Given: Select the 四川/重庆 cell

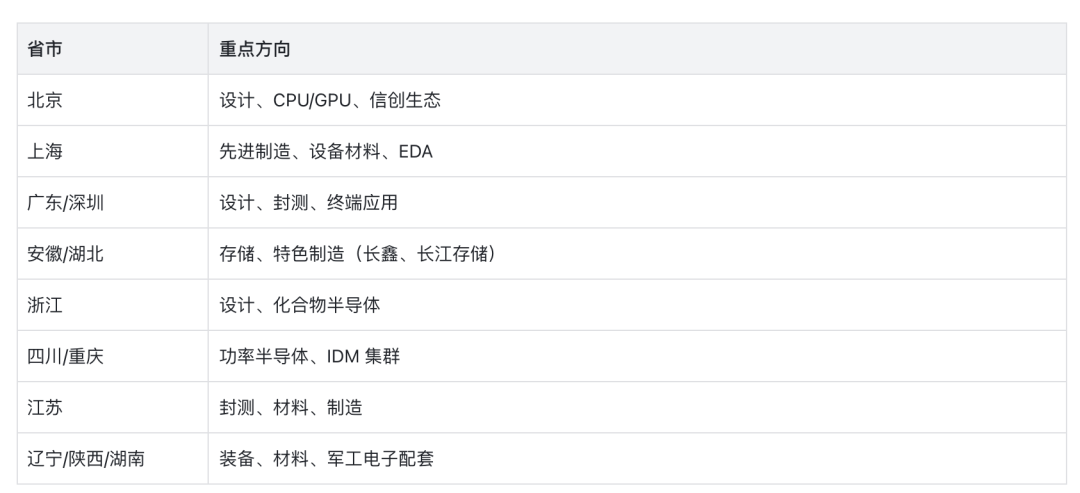Looking at the screenshot, I should click(x=112, y=357).
